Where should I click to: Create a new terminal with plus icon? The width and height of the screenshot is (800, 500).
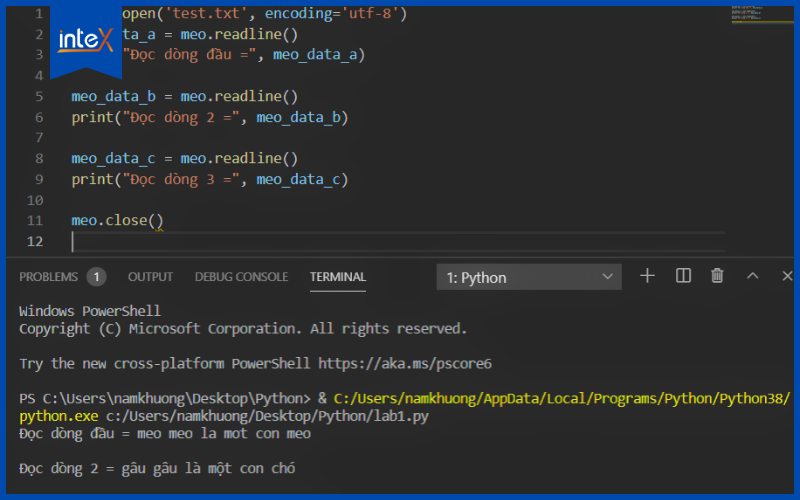click(647, 276)
